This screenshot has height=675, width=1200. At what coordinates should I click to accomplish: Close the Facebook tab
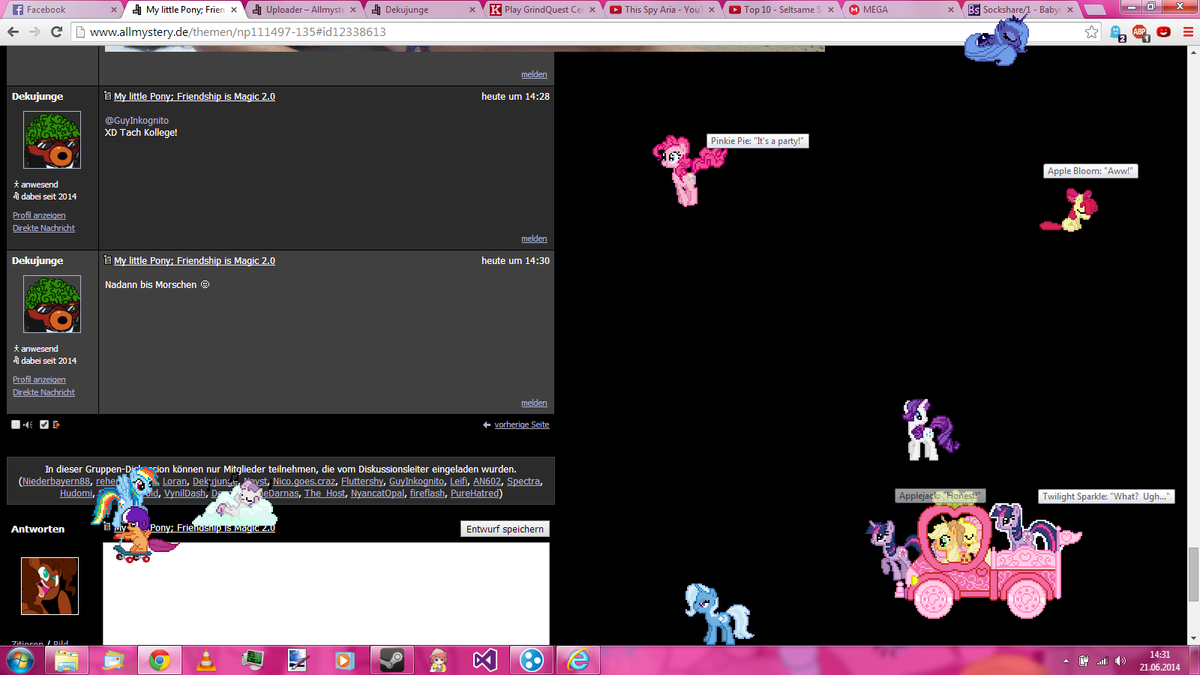click(112, 10)
